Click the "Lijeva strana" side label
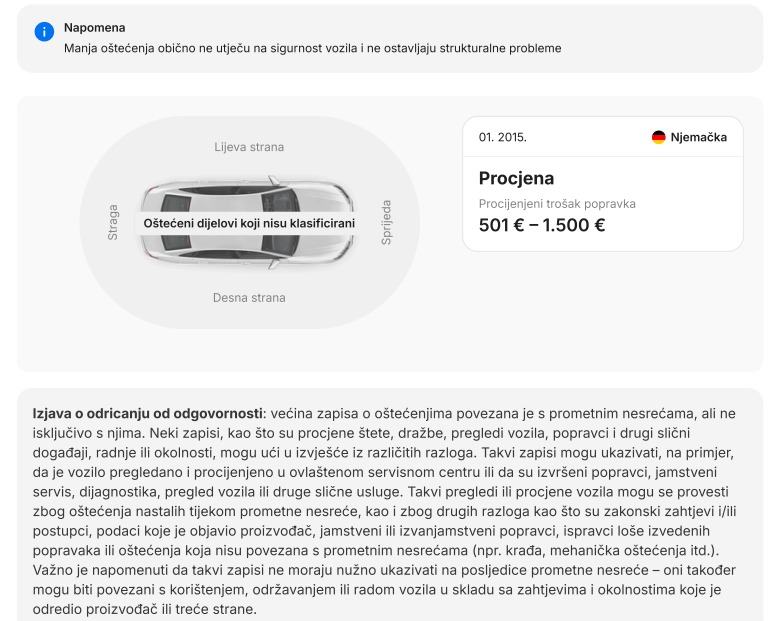The height and width of the screenshot is (621, 780). (249, 147)
